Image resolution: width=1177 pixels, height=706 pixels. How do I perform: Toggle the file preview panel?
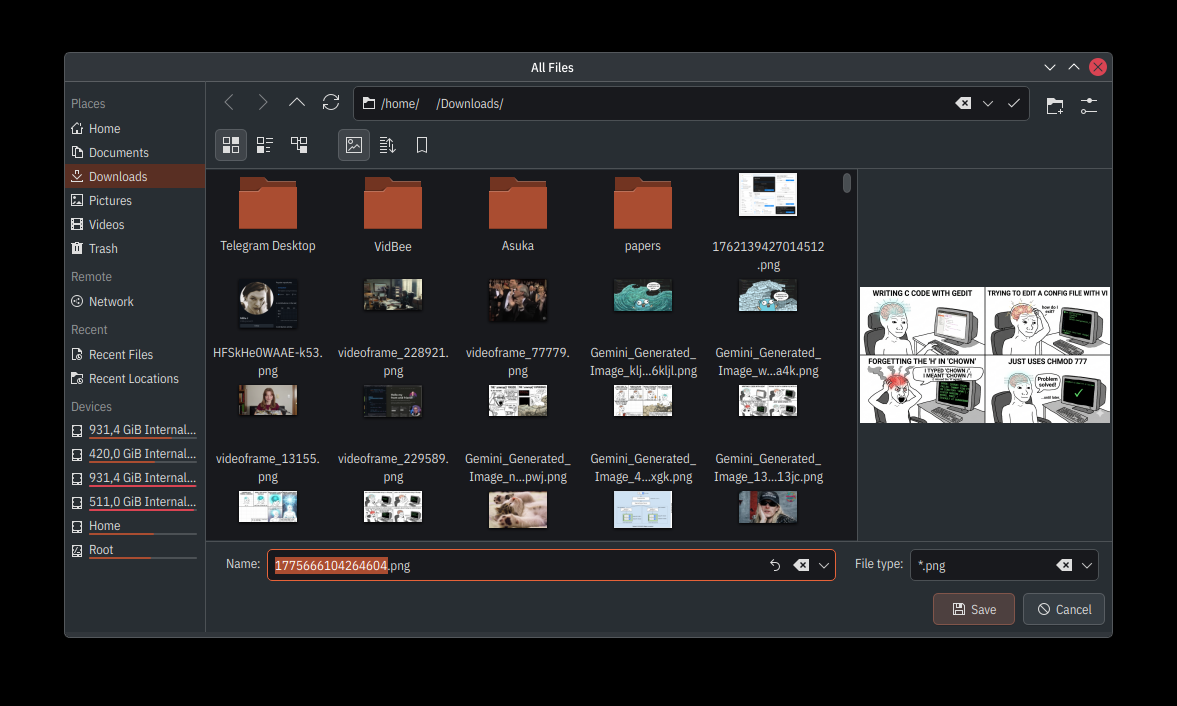point(354,145)
